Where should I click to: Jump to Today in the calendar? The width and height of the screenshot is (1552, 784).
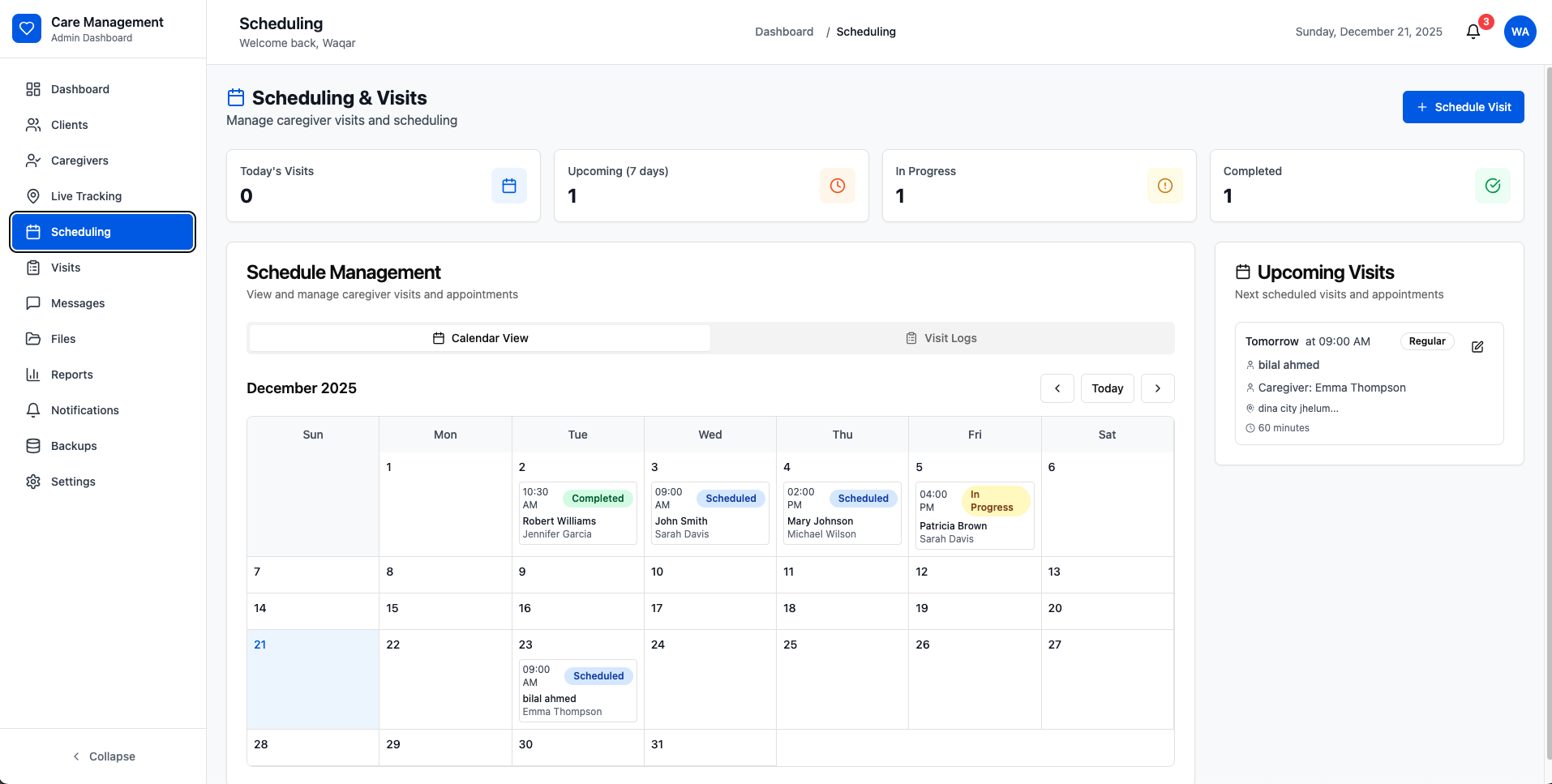(x=1108, y=388)
